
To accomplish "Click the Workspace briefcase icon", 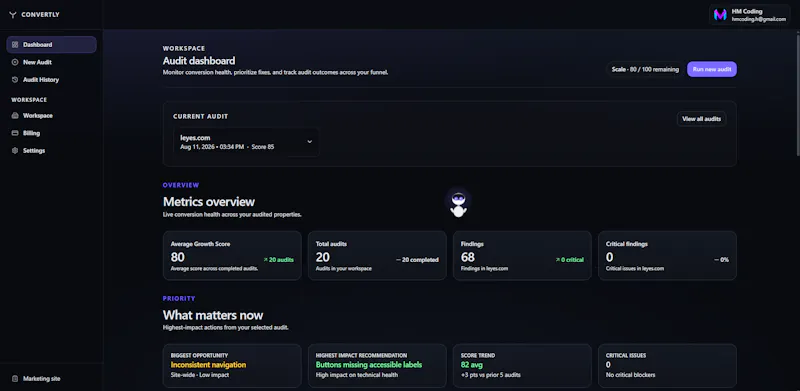I will coord(15,115).
